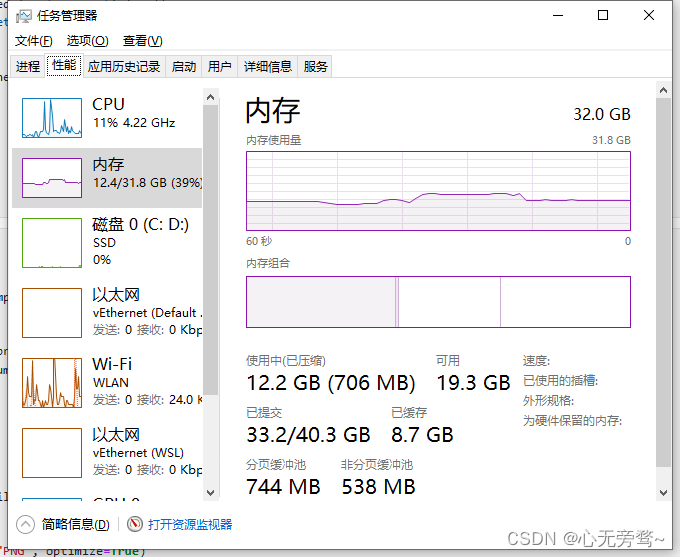Click the 简略信息(D) button label
The height and width of the screenshot is (557, 680).
coord(75,524)
